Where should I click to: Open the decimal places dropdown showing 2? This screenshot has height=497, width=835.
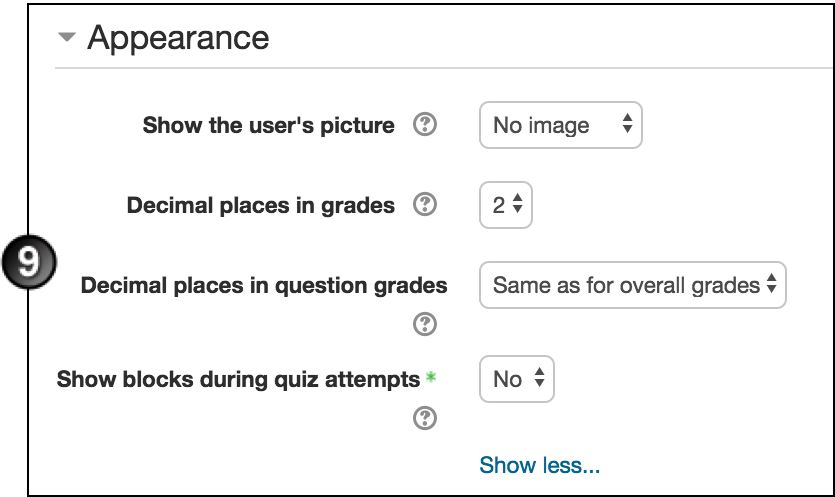point(506,205)
